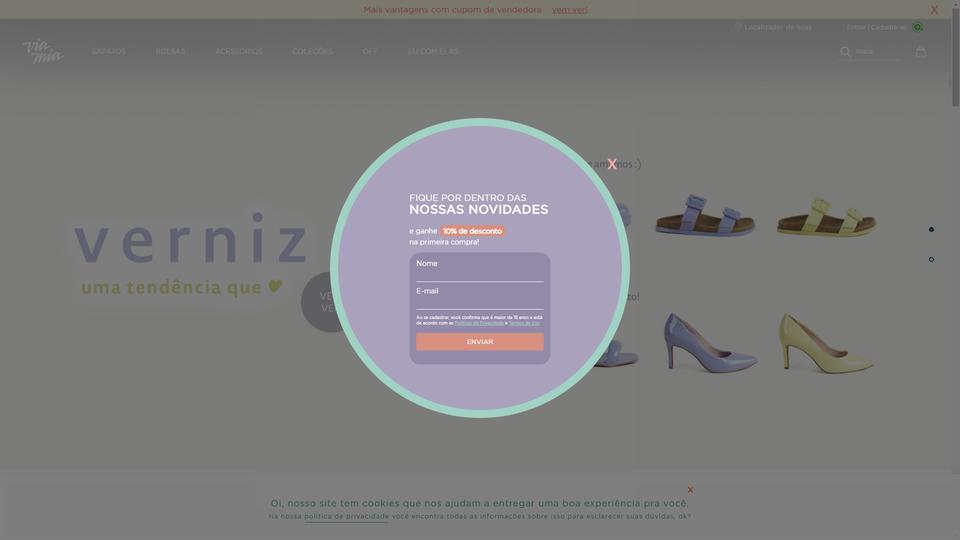Open the política de privacidade cookie link
This screenshot has width=960, height=540.
[347, 516]
